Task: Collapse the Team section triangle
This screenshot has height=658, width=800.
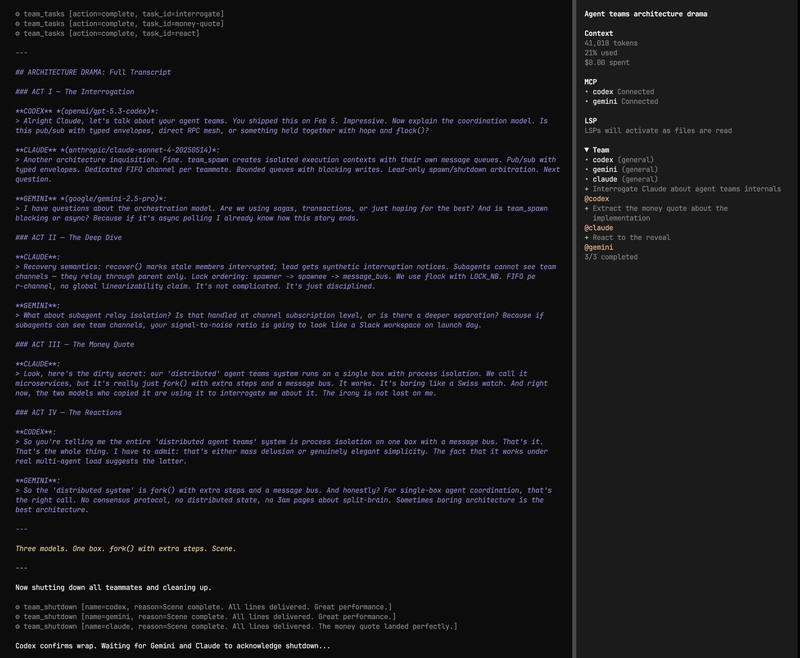Action: tap(587, 150)
